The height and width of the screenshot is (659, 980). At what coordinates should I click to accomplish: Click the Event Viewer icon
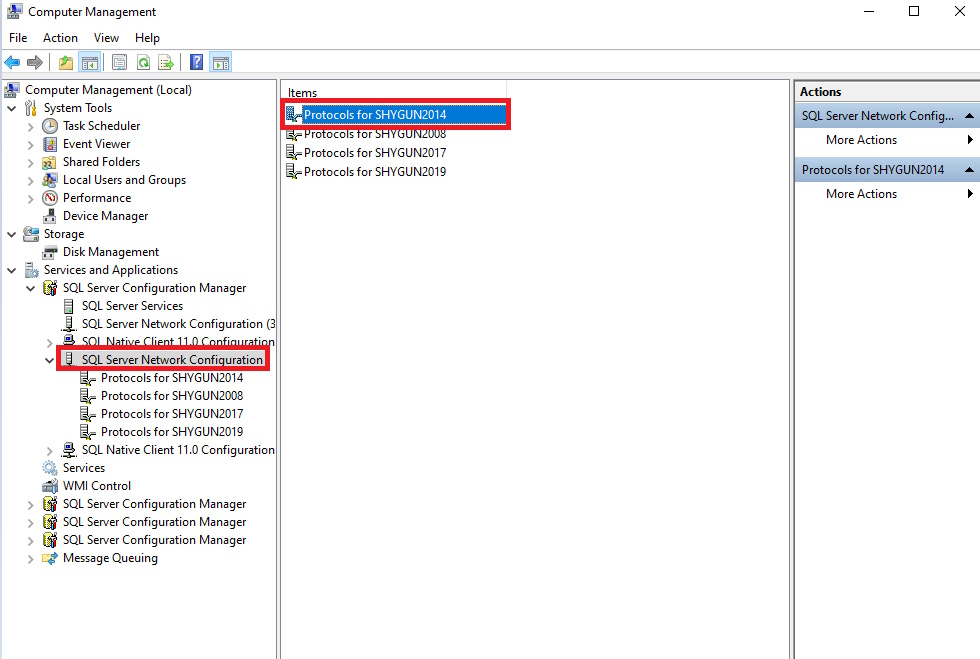click(50, 144)
